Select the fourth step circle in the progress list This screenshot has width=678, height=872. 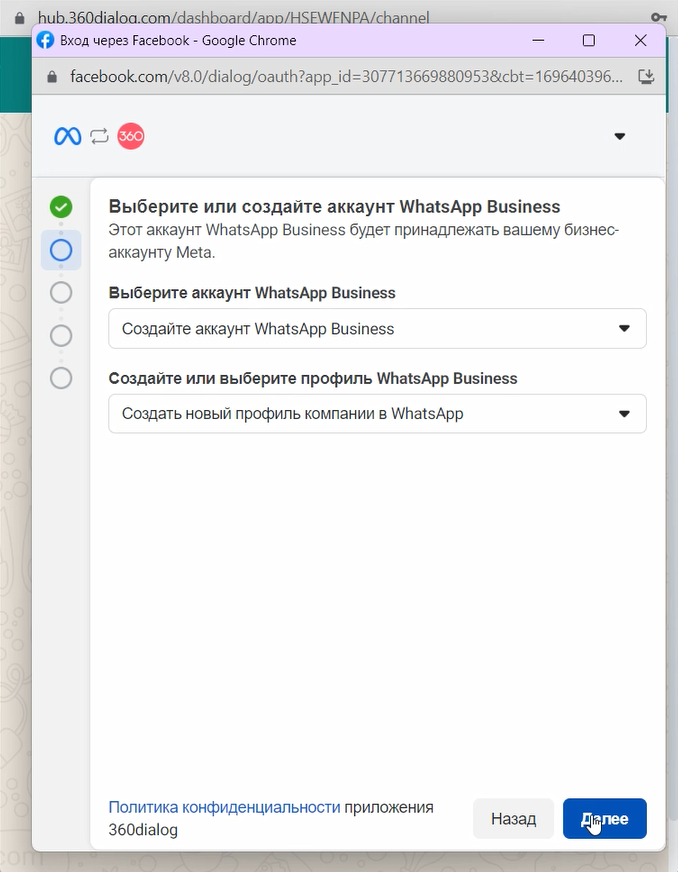coord(61,335)
